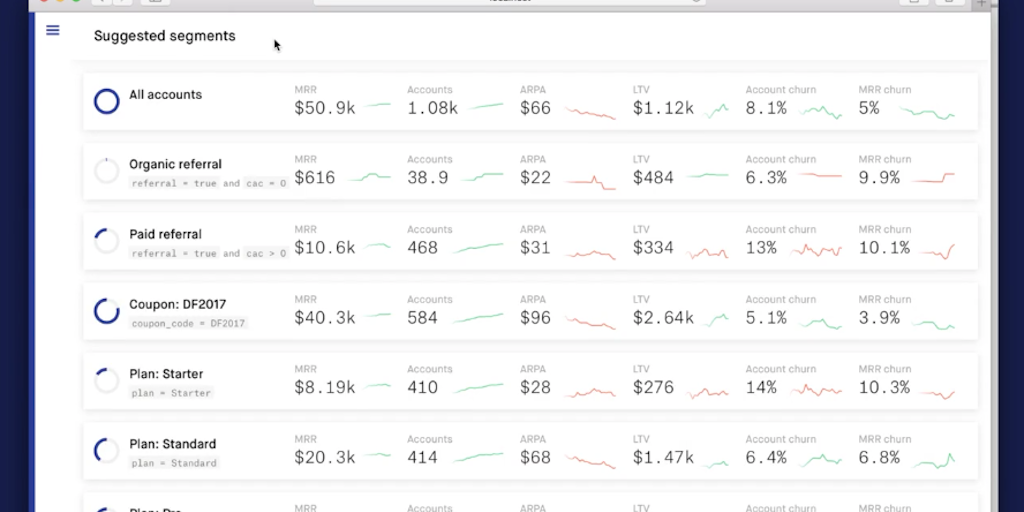Click the $96 ARPA value
Screen dimensions: 1024x512
pyautogui.click(x=536, y=318)
